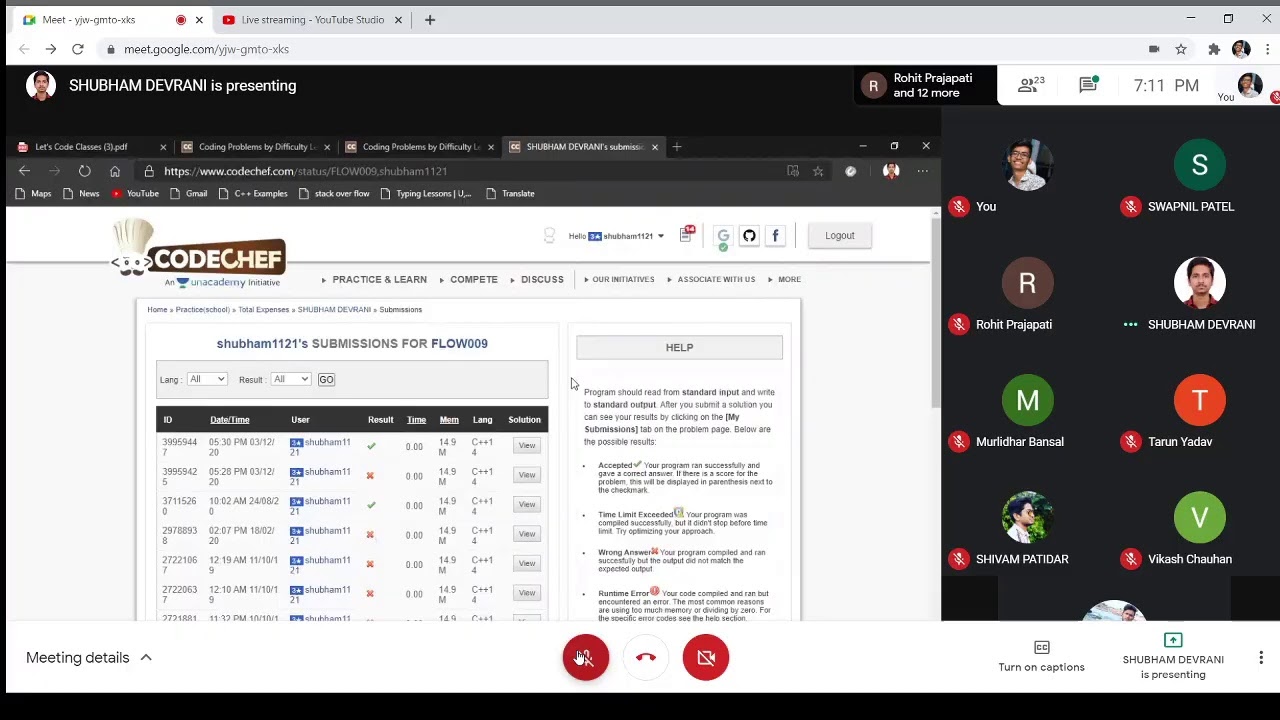
Task: Show the participants list icon
Action: 1031,85
